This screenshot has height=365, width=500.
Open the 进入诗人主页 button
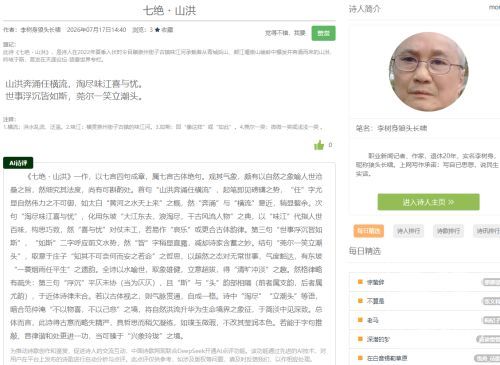428,202
